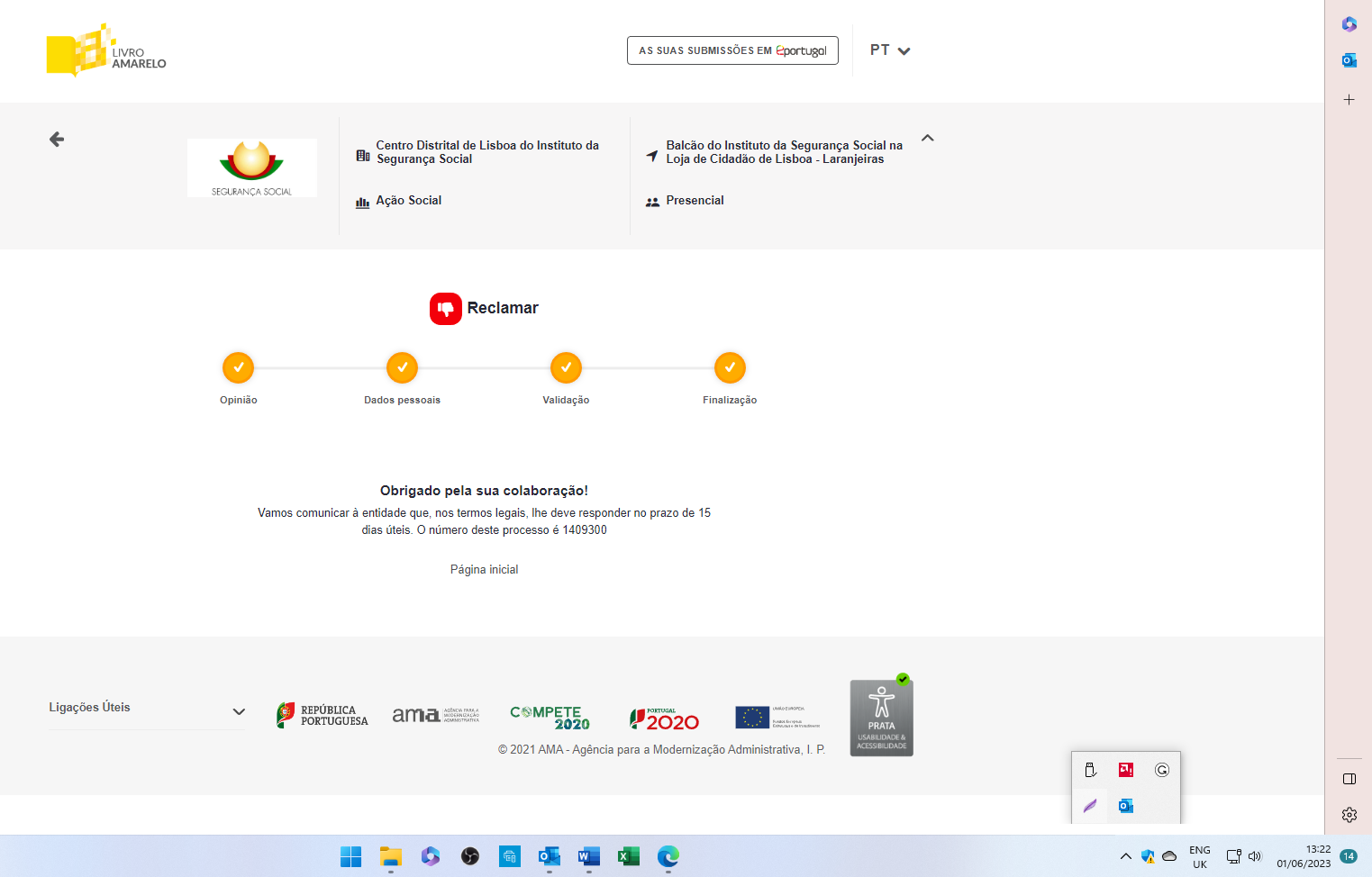Screen dimensions: 1372x877
Task: Open the PT language dropdown
Action: [890, 50]
